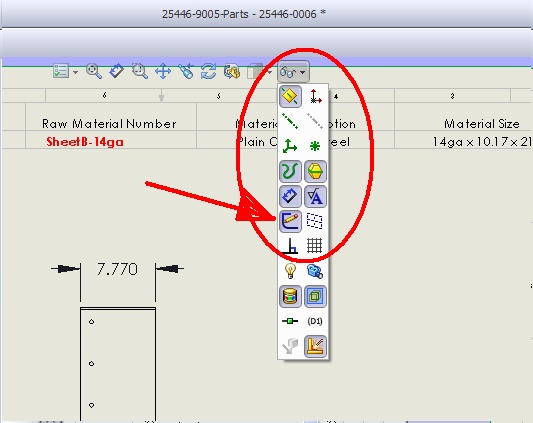
Task: Show View Lights light bulb icon
Action: (290, 271)
